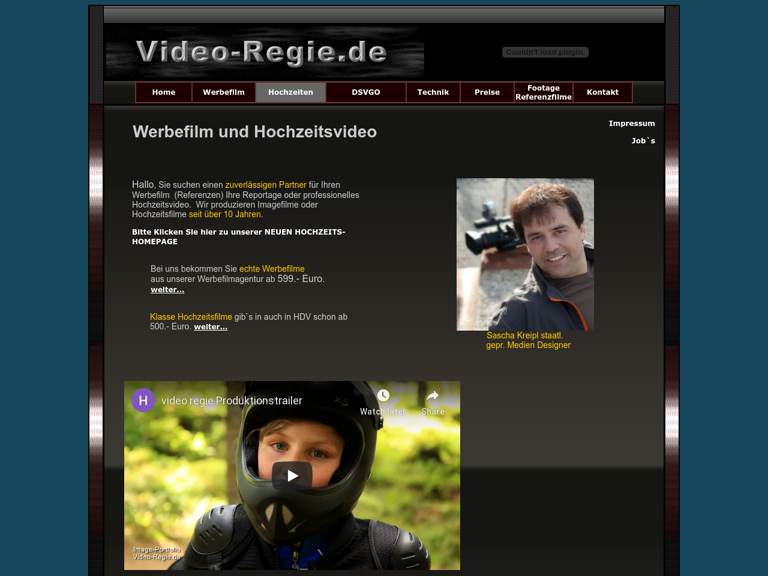
Task: Click the Share arrow icon on video
Action: (x=433, y=396)
